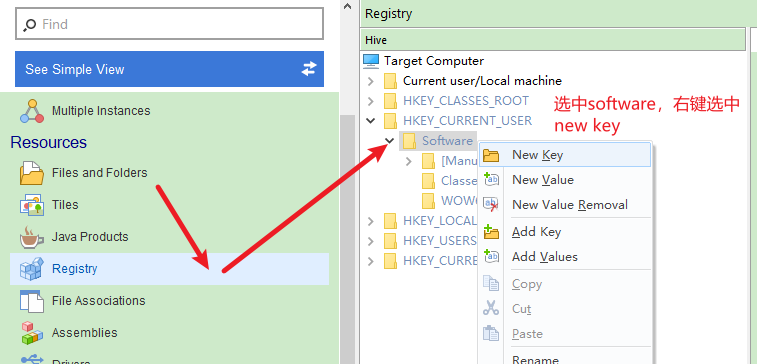The image size is (757, 364).
Task: Choose Cut in the context menu
Action: coord(565,308)
